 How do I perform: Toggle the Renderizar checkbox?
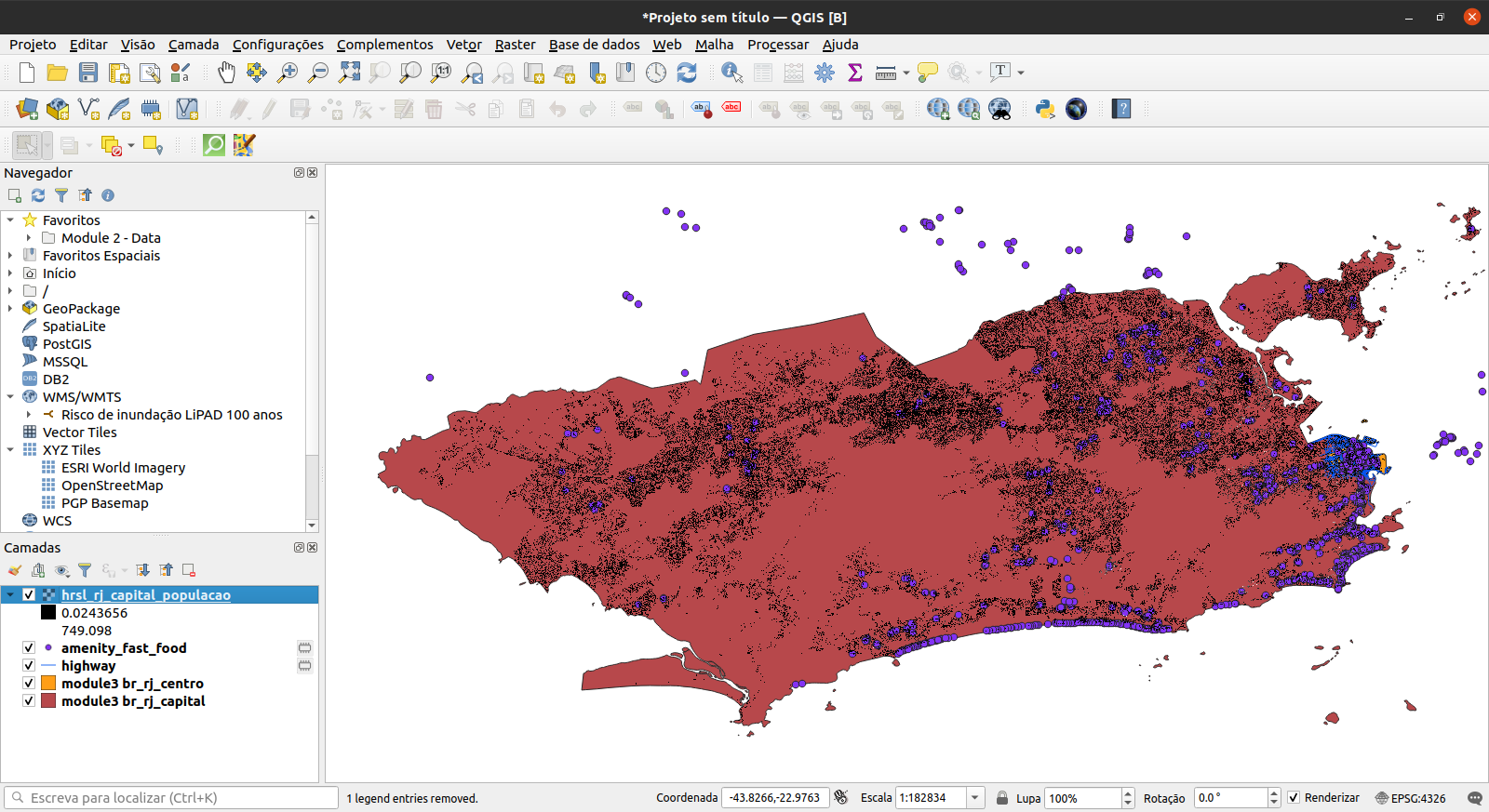tap(1294, 797)
